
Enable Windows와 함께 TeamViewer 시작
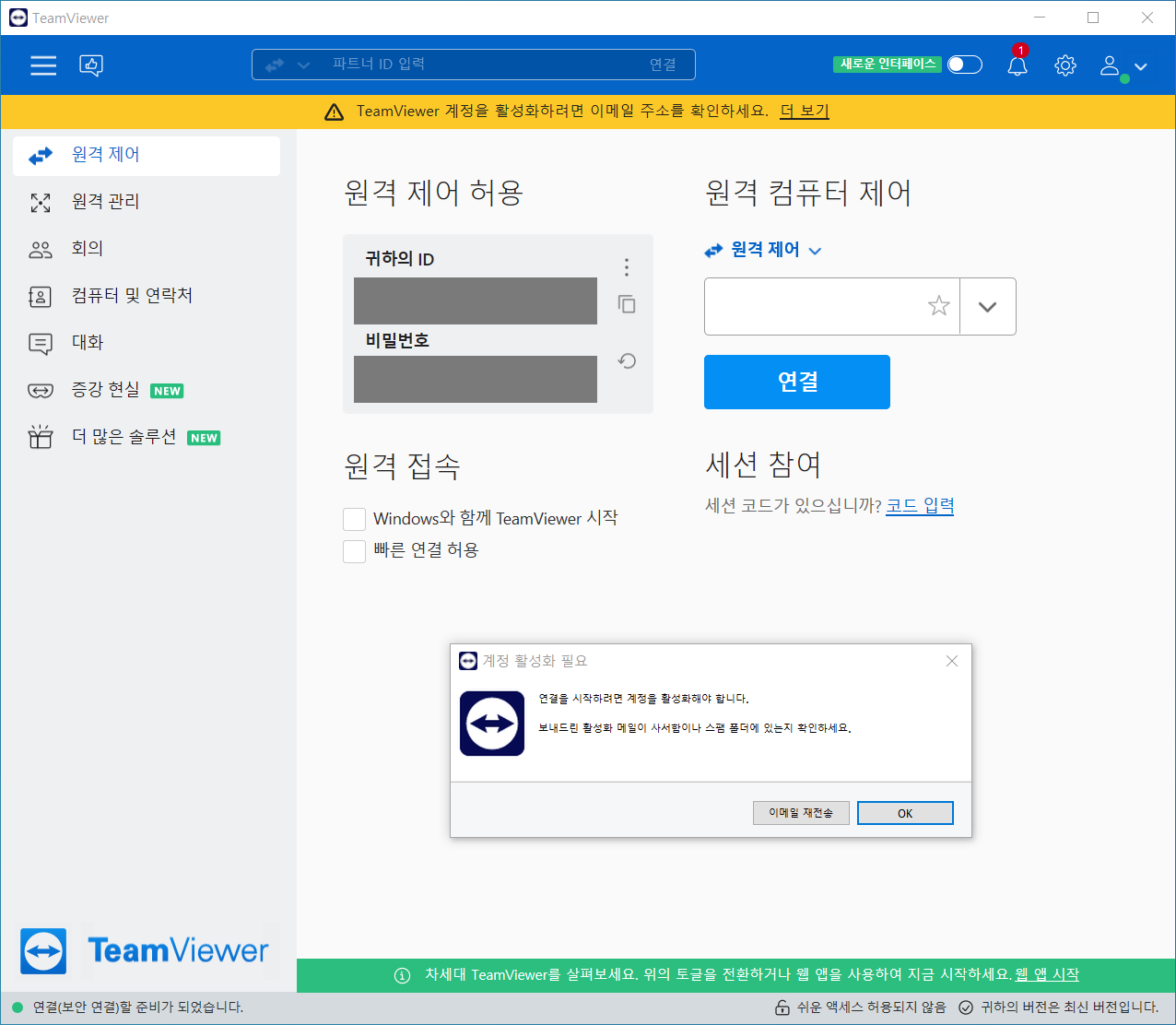click(x=354, y=518)
